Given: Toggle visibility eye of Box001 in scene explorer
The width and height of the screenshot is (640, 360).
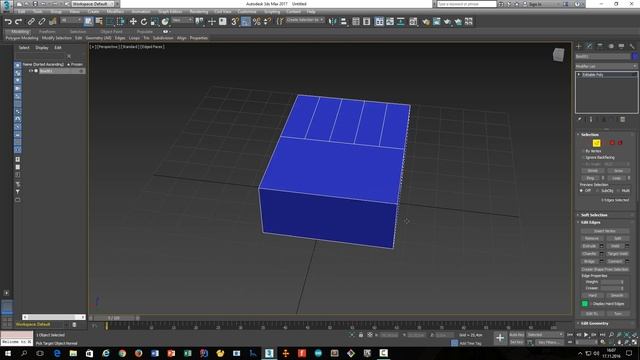Looking at the screenshot, I should point(30,71).
